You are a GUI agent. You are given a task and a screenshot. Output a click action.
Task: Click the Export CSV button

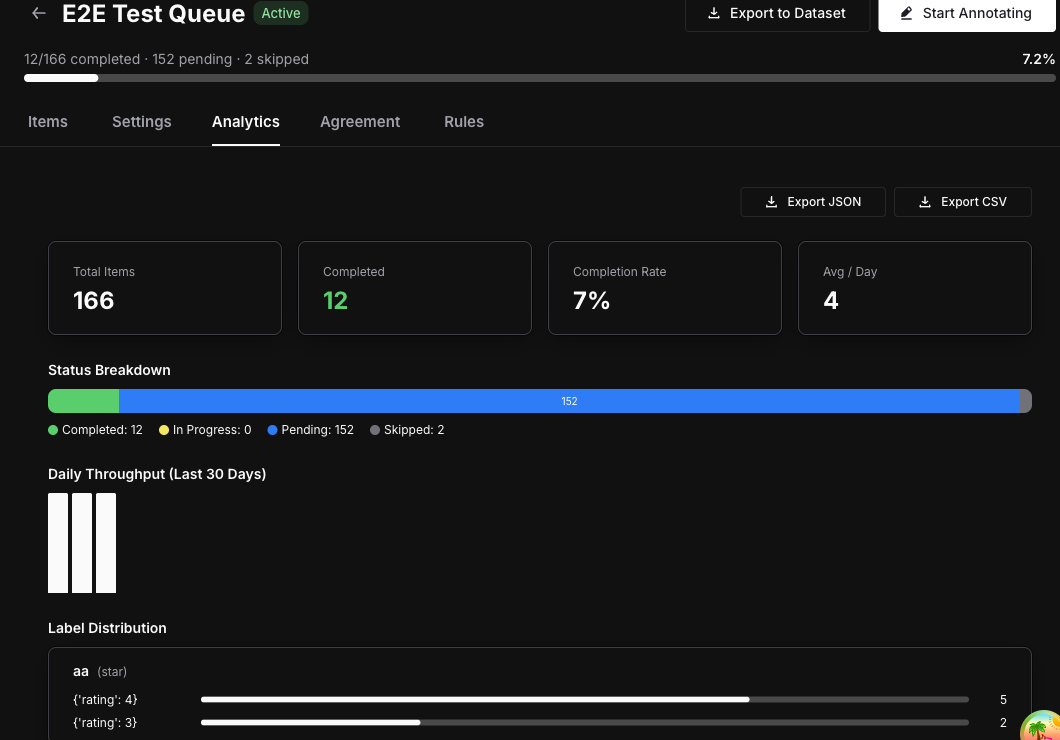click(963, 201)
